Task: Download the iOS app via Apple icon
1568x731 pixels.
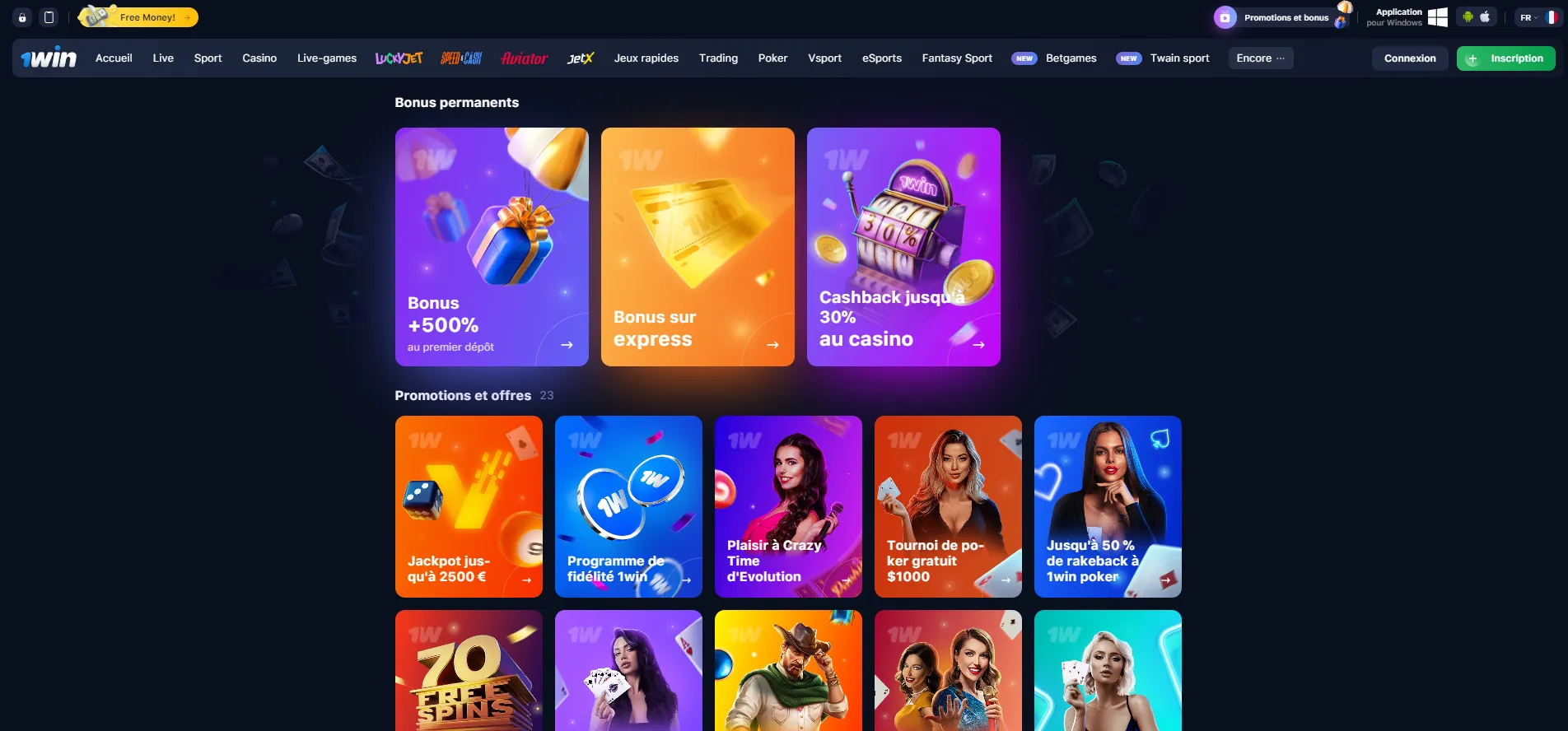Action: (x=1485, y=16)
